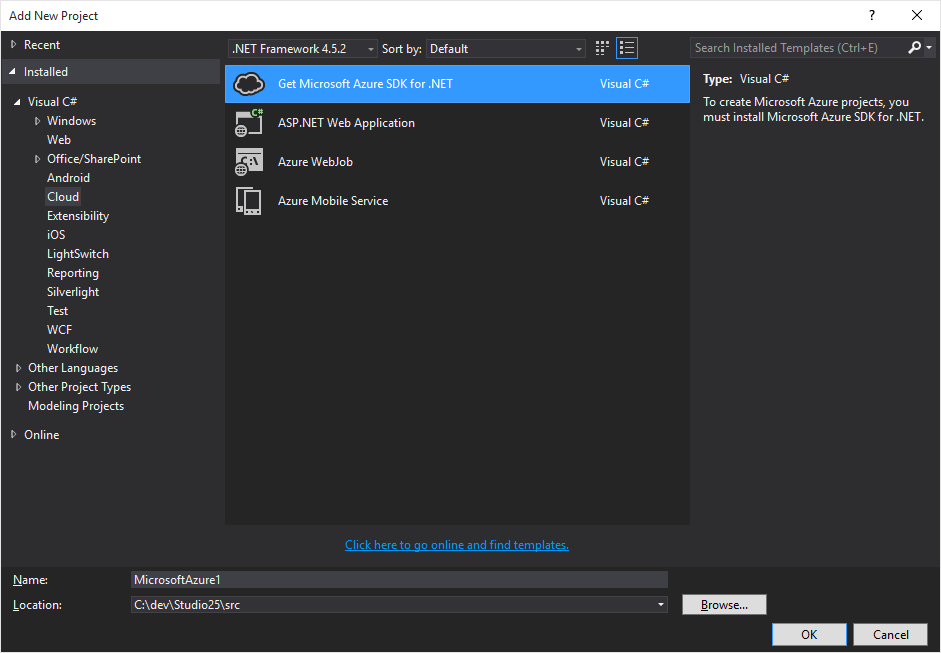Select the Test category
941x653 pixels.
(x=58, y=311)
